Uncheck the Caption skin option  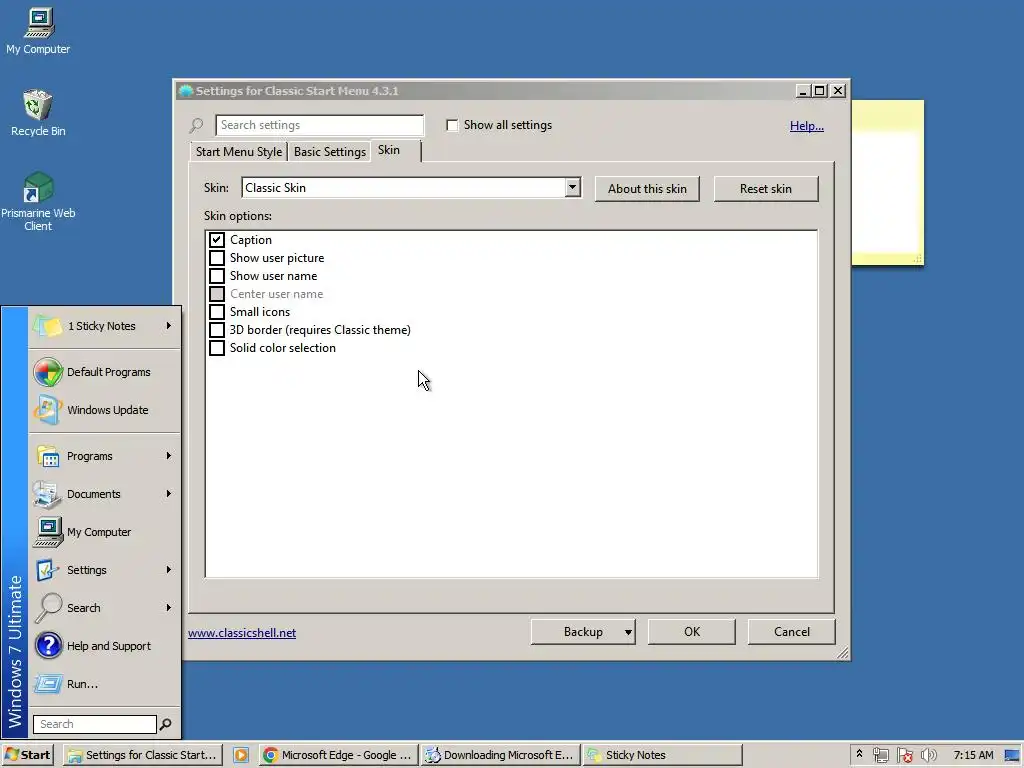pyautogui.click(x=217, y=240)
